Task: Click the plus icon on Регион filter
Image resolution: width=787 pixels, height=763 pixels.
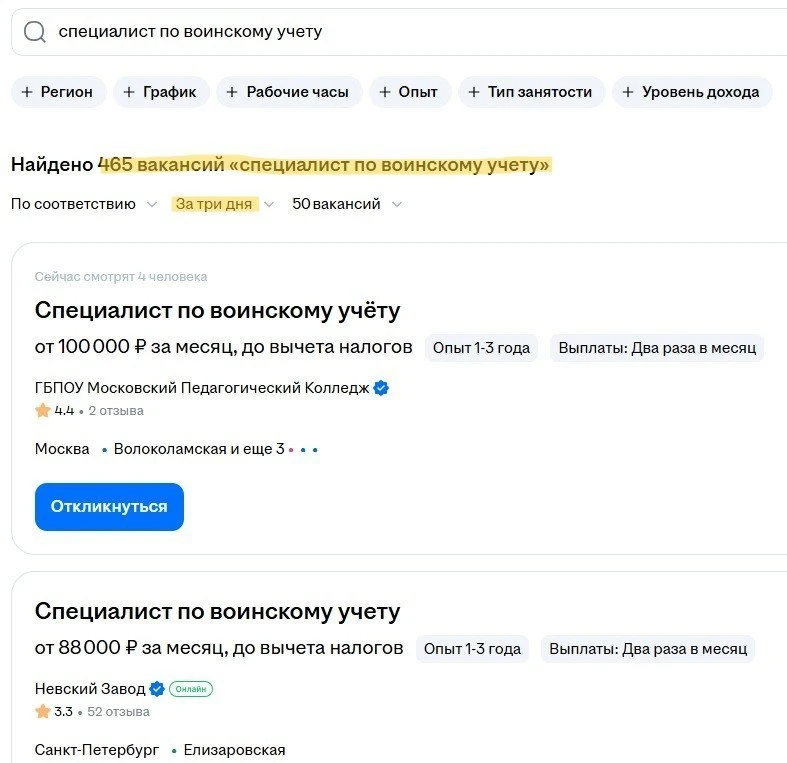Action: (27, 92)
